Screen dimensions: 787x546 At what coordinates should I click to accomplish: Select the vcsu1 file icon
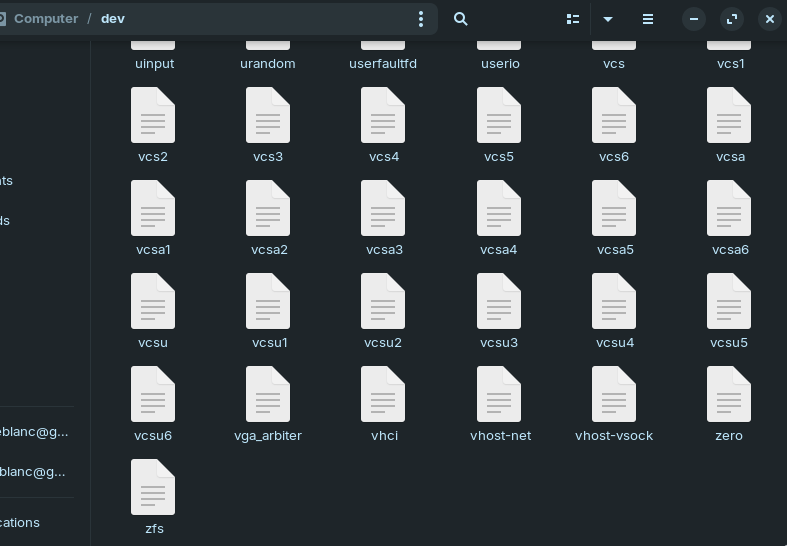[268, 301]
